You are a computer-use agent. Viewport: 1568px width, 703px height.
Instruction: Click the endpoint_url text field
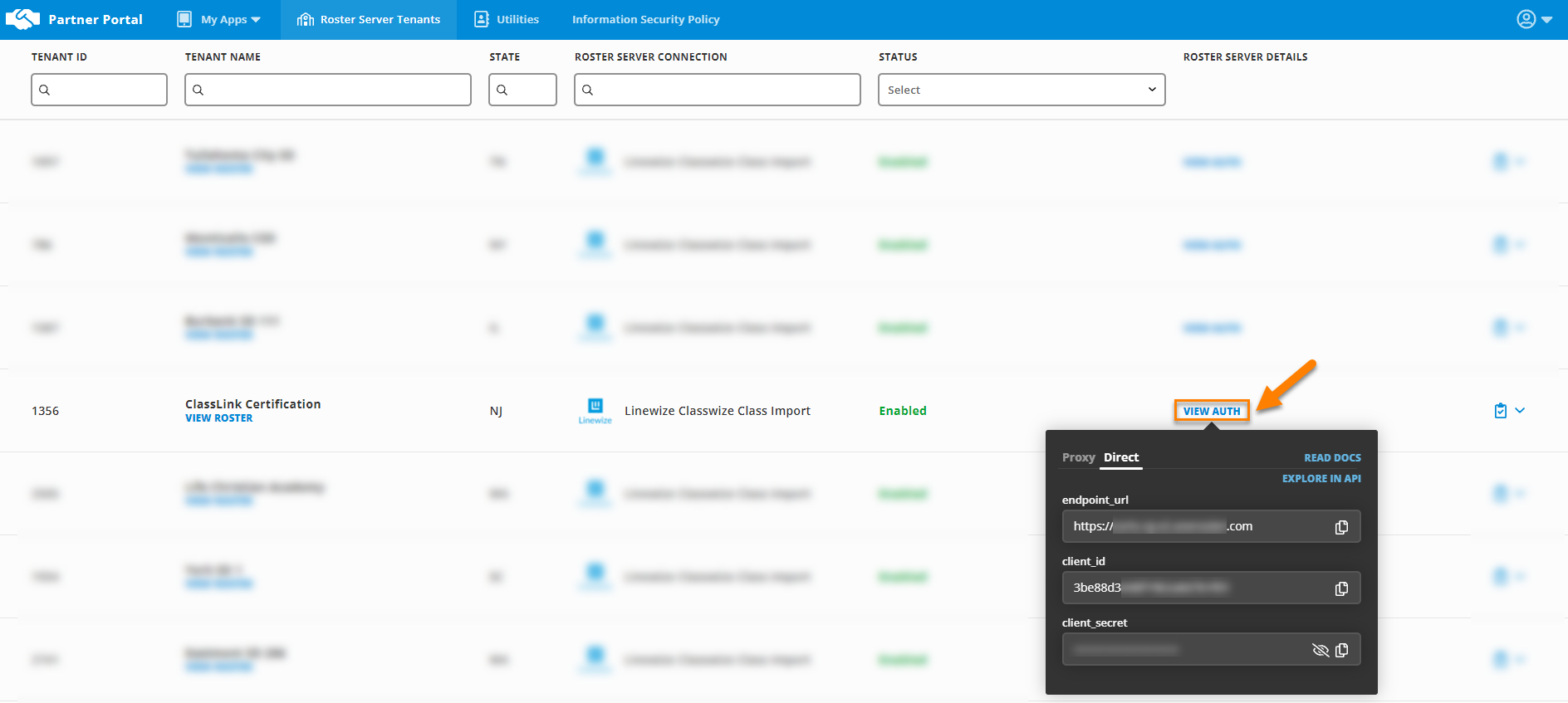[1211, 526]
